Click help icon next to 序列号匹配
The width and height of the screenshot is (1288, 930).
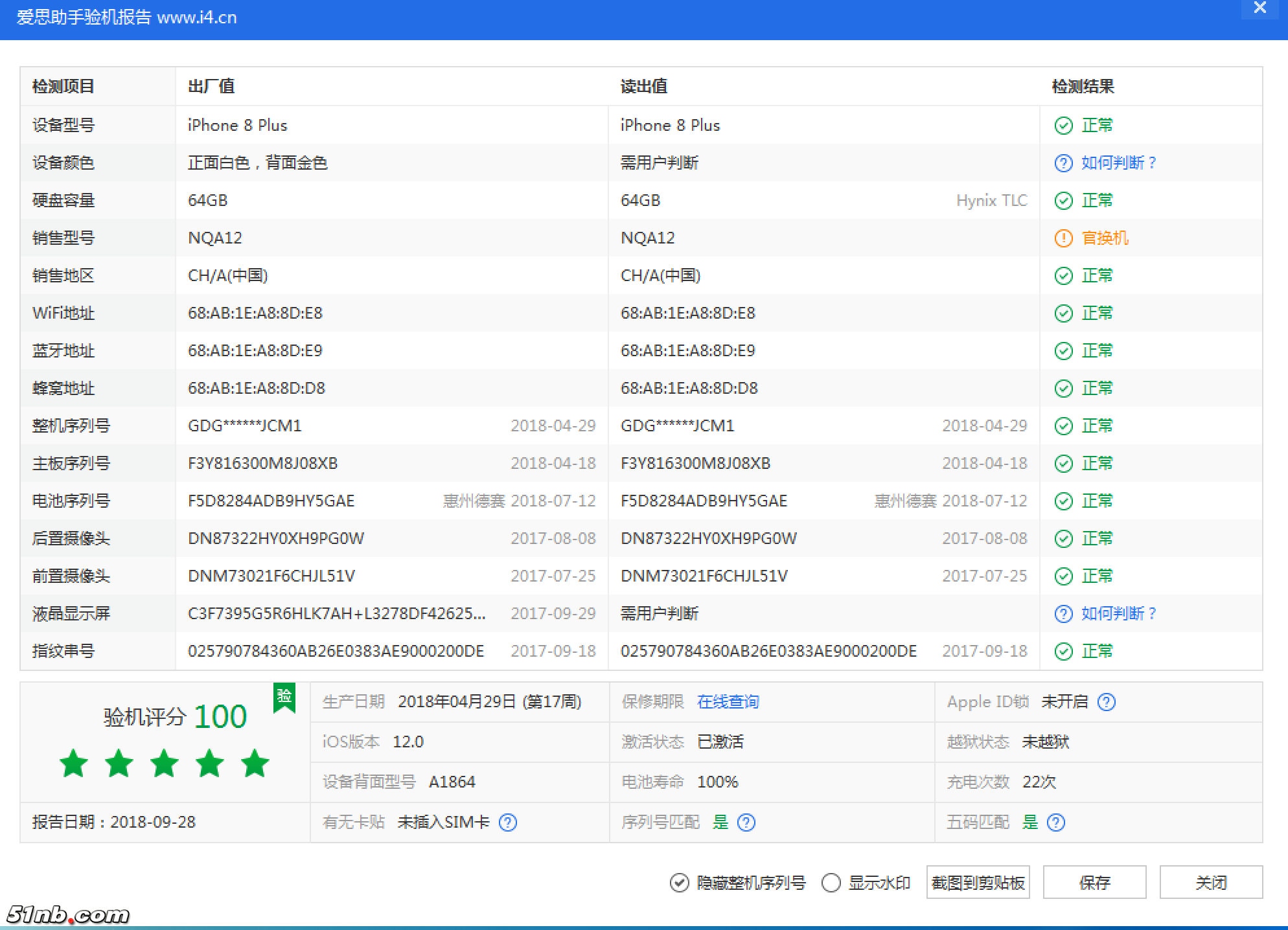(x=746, y=822)
